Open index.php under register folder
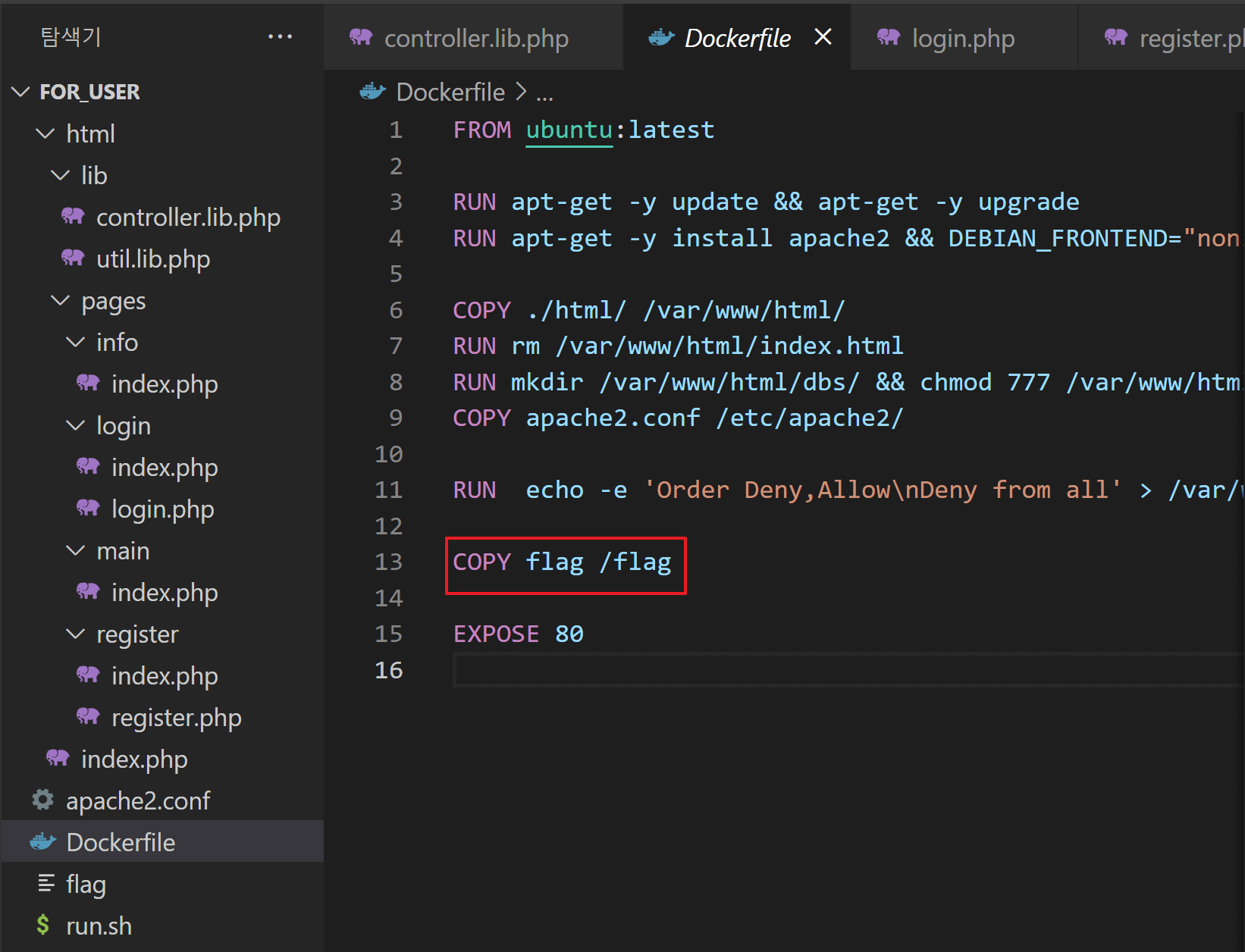Image resolution: width=1245 pixels, height=952 pixels. (x=162, y=676)
